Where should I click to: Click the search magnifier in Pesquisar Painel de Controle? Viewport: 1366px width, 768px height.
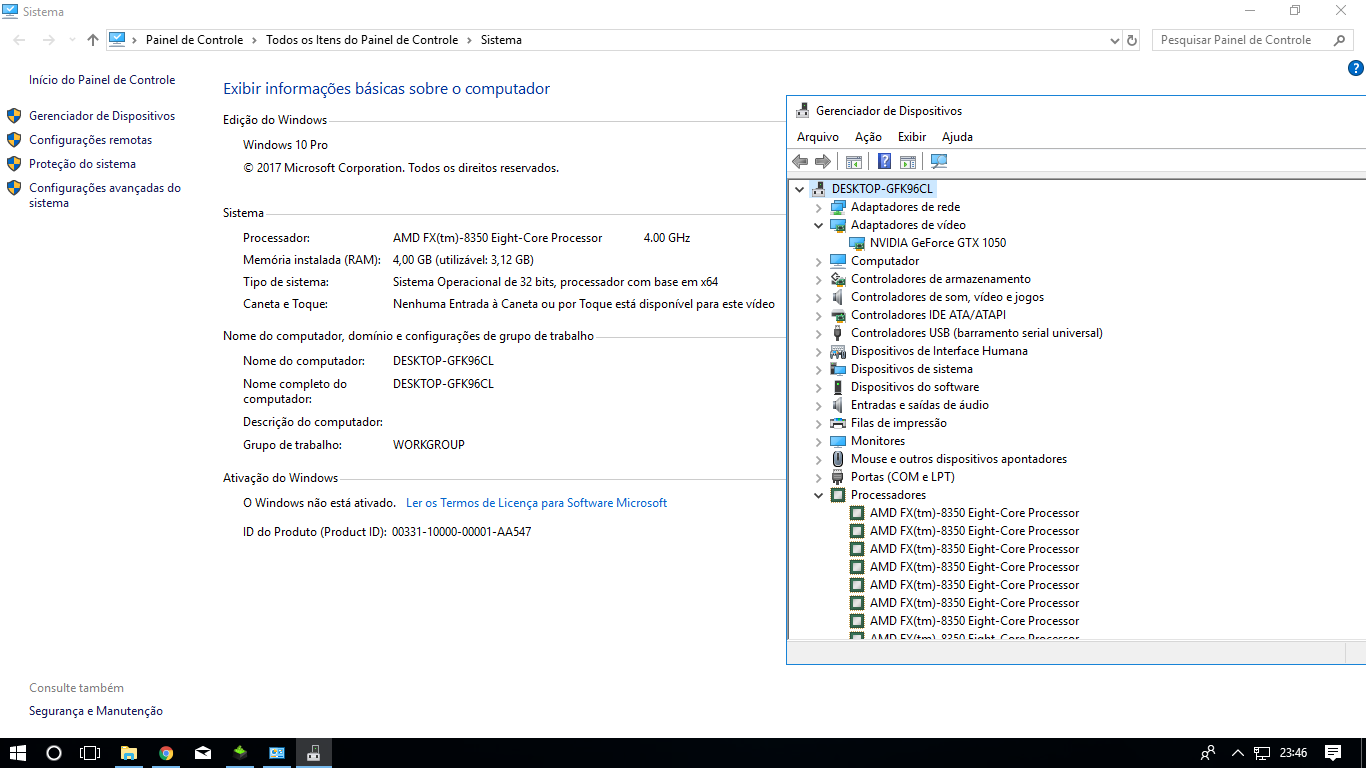pyautogui.click(x=1340, y=40)
